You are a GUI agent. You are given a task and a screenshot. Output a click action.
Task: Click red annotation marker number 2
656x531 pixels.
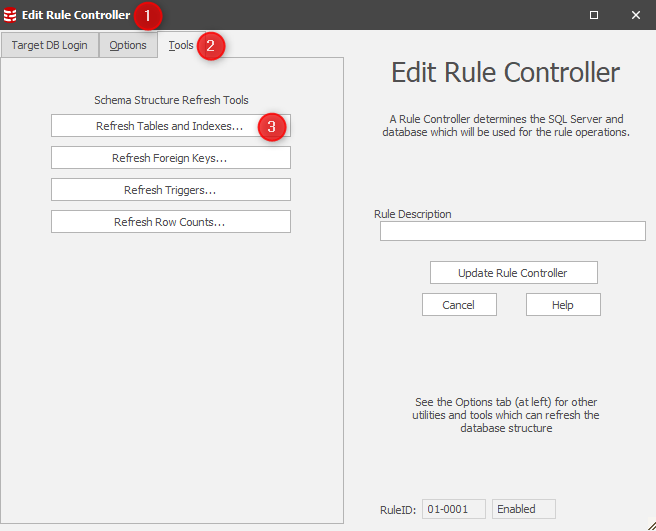click(211, 46)
